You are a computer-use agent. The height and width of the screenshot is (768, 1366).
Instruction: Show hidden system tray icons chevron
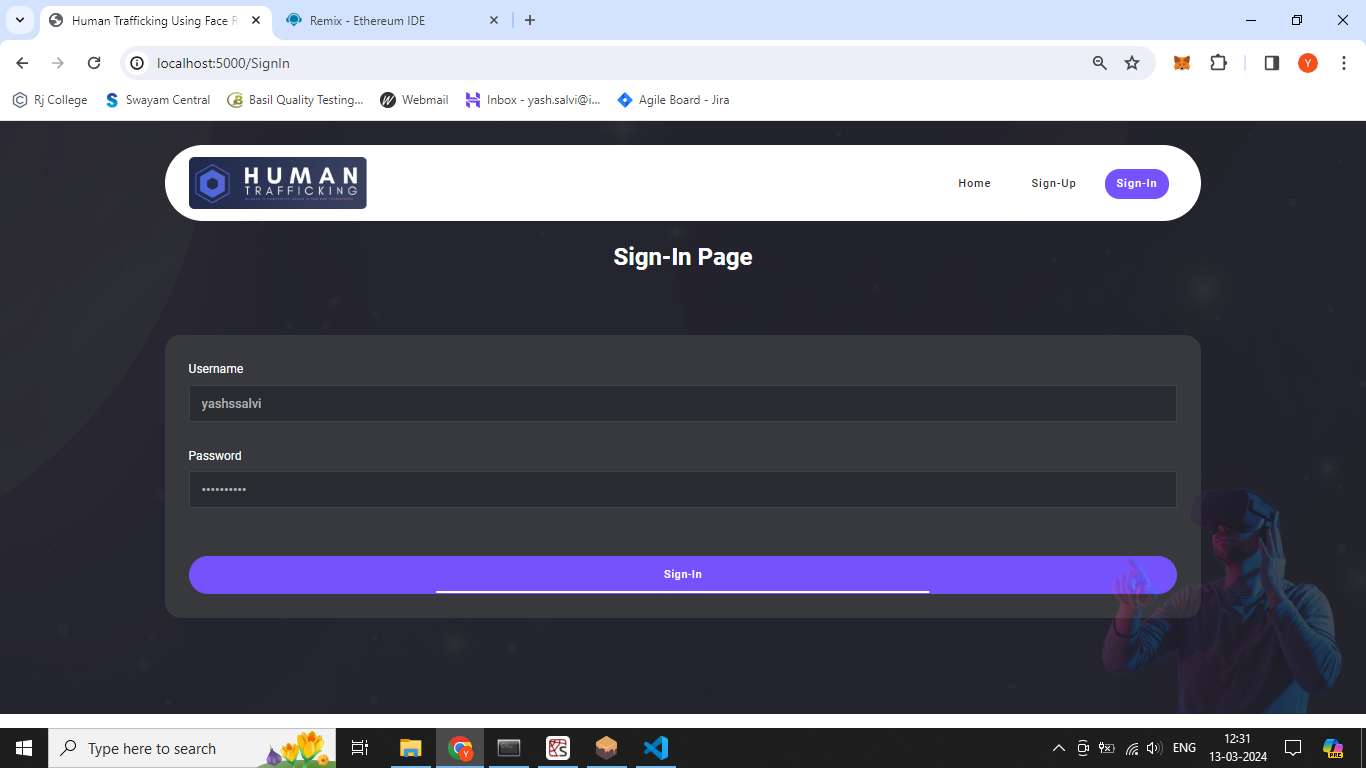point(1058,748)
